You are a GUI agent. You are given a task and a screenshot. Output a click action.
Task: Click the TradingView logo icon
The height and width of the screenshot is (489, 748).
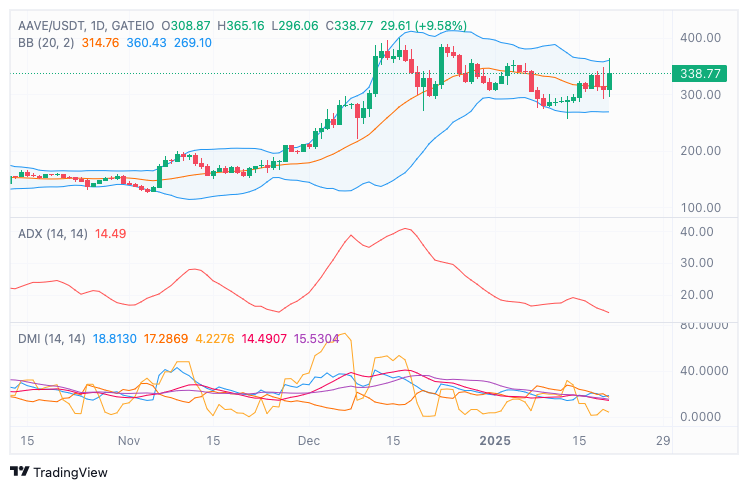coord(19,472)
